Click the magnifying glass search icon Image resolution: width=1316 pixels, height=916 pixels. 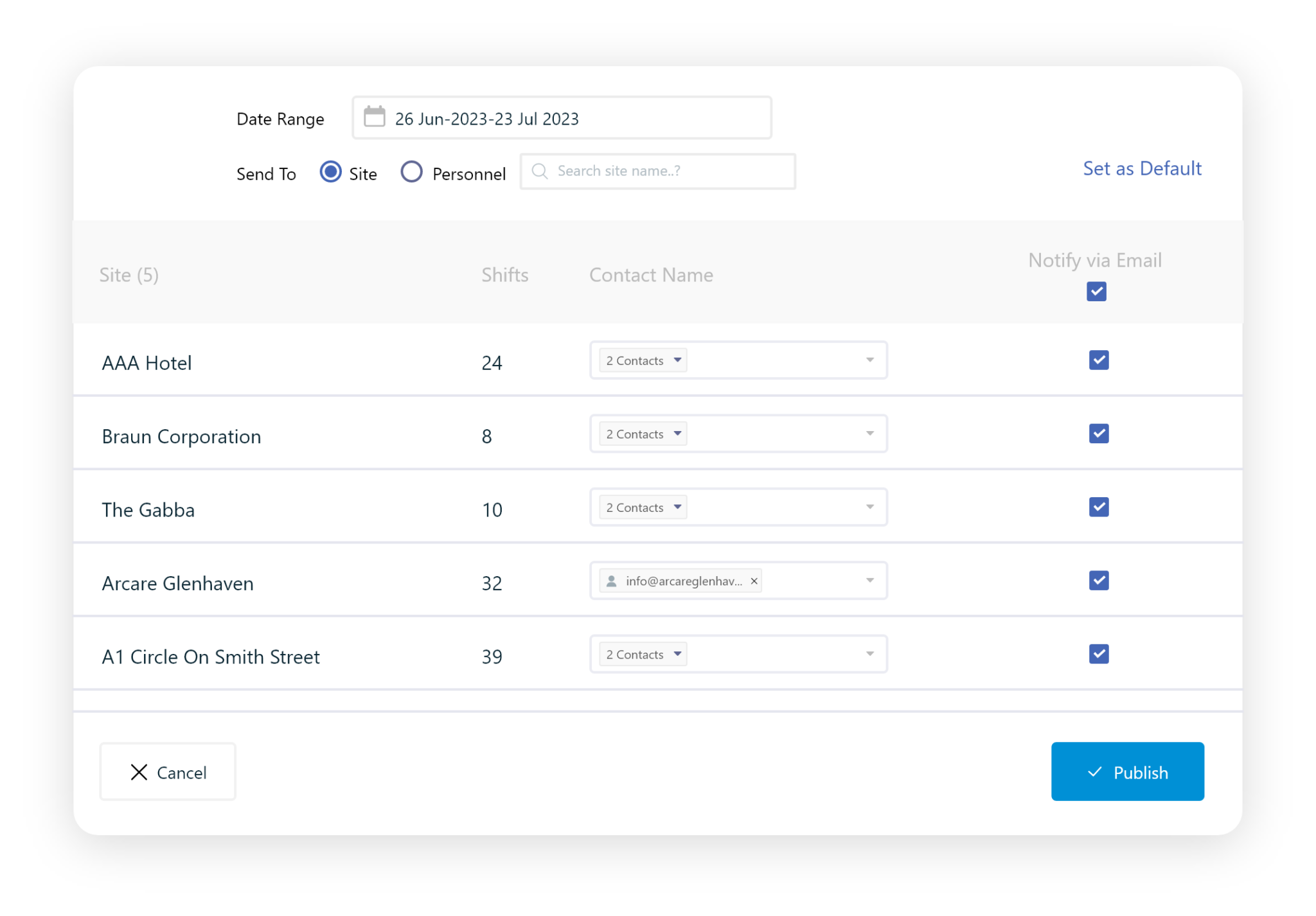(539, 171)
